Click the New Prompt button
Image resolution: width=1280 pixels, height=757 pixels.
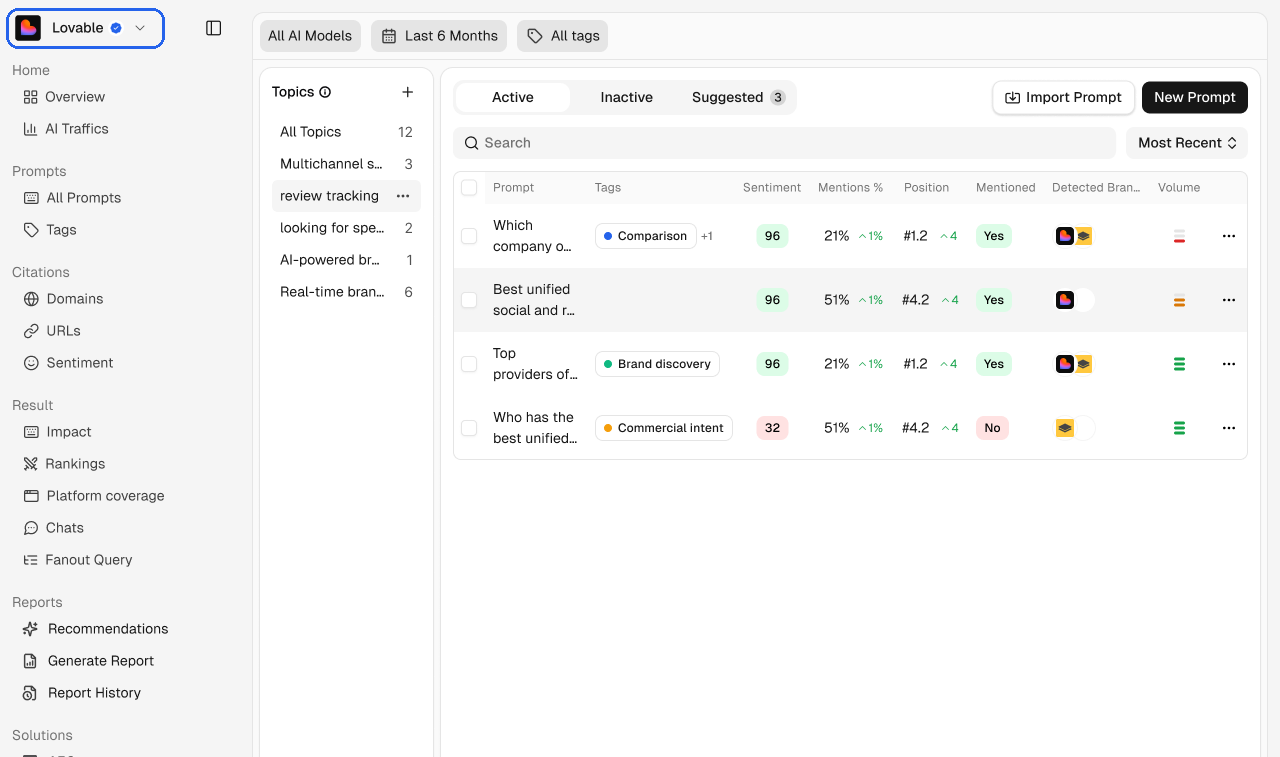click(1195, 97)
